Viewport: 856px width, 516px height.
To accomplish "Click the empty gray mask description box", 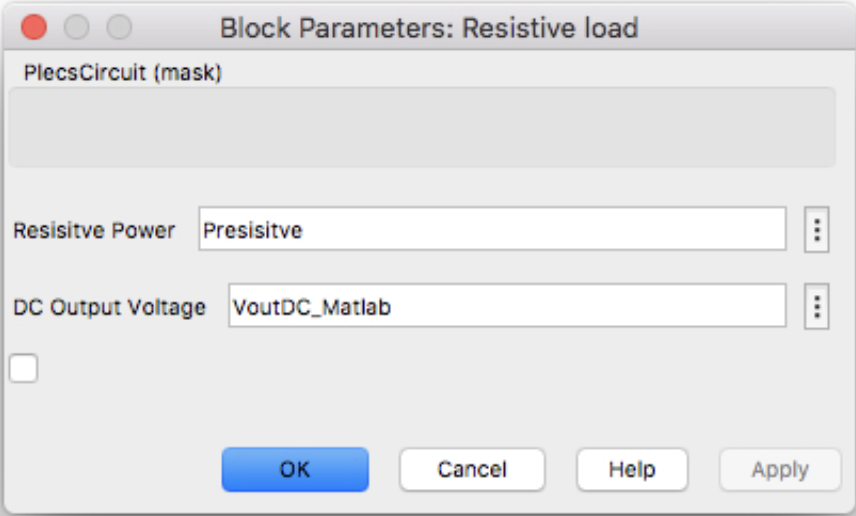I will [422, 127].
